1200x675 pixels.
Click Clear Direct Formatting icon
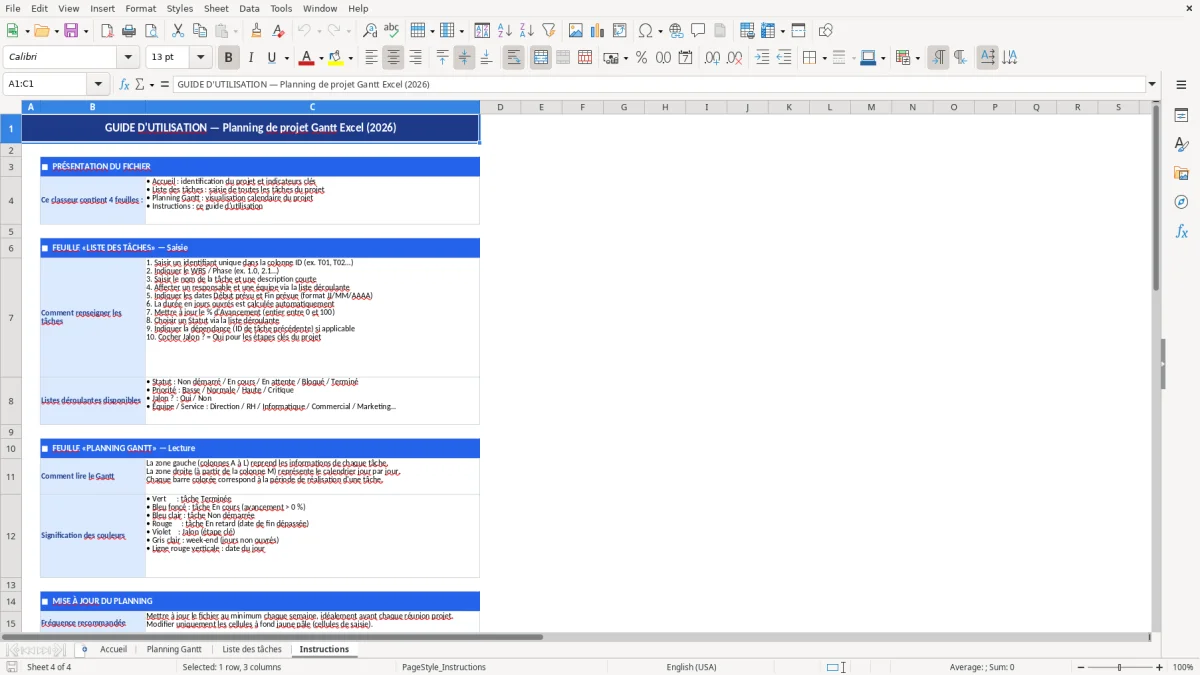click(278, 31)
